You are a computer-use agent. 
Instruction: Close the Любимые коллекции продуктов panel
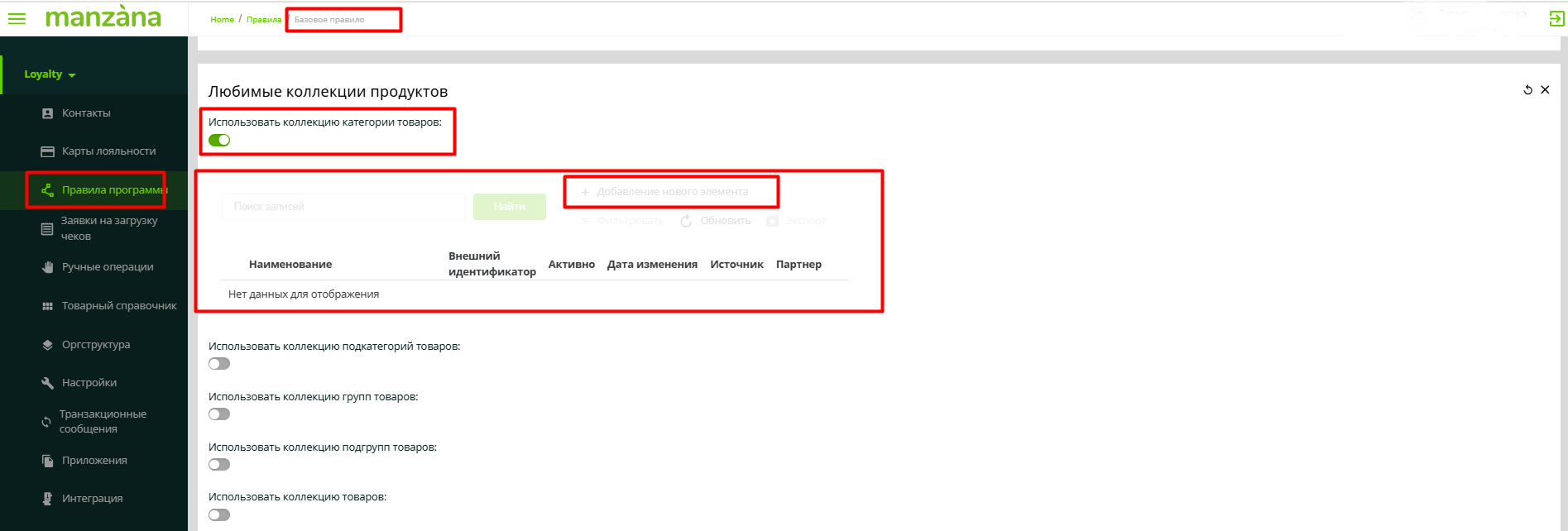[x=1545, y=90]
